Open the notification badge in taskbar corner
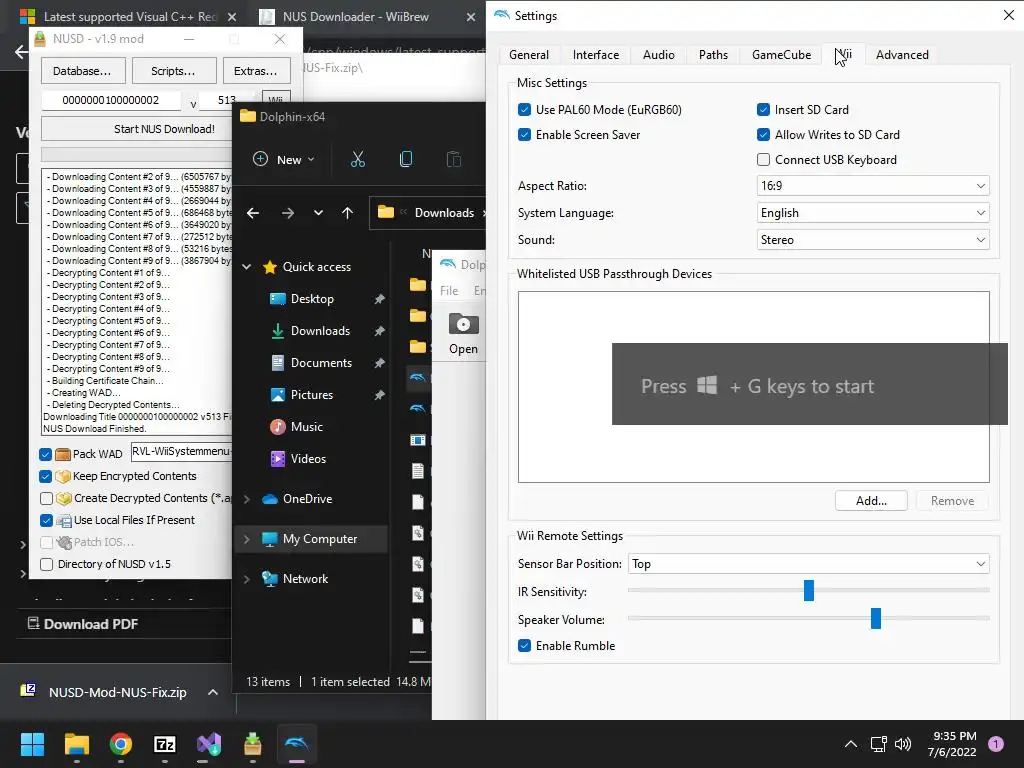The height and width of the screenshot is (768, 1024). pos(996,744)
